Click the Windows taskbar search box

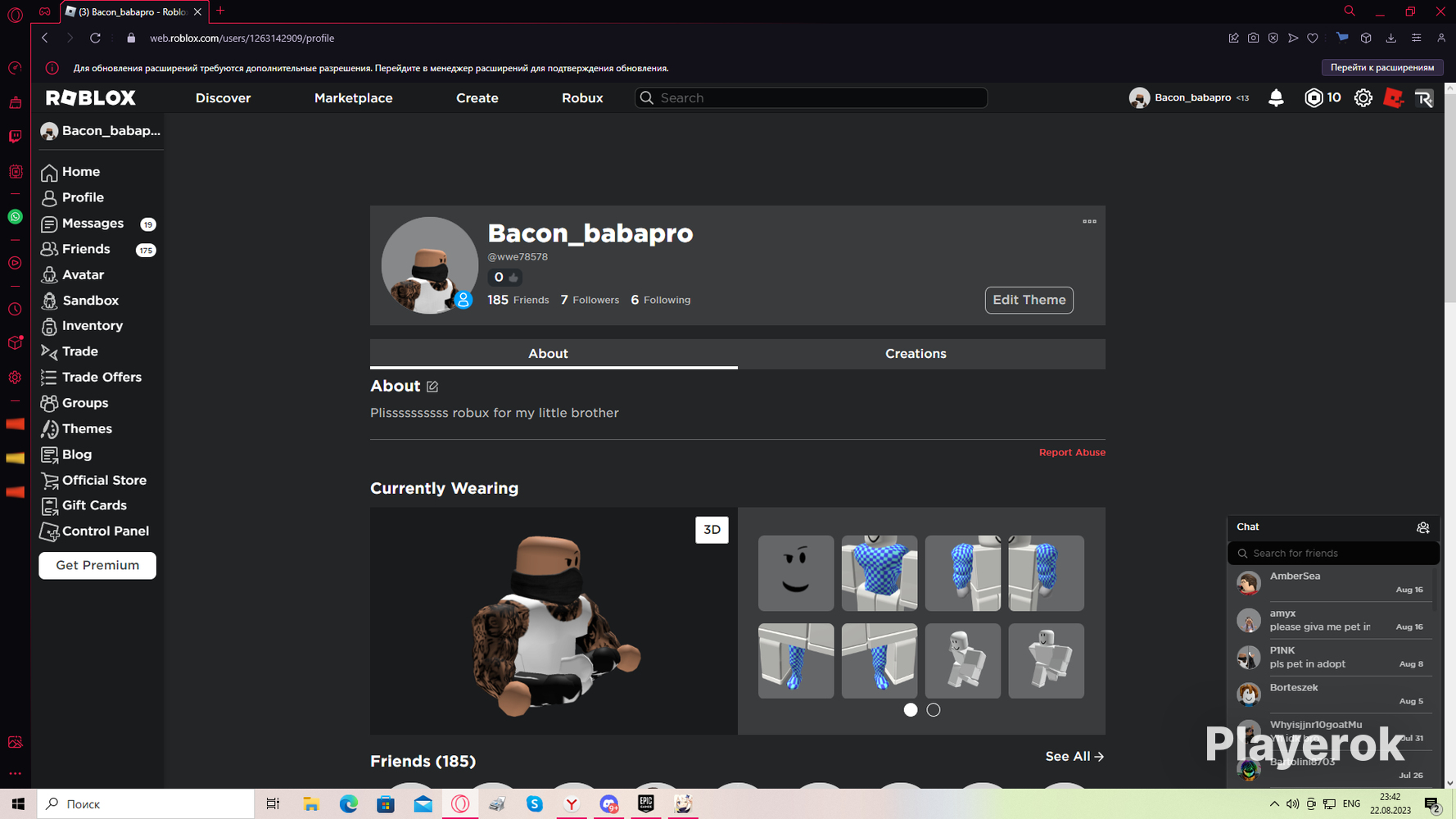tap(146, 804)
